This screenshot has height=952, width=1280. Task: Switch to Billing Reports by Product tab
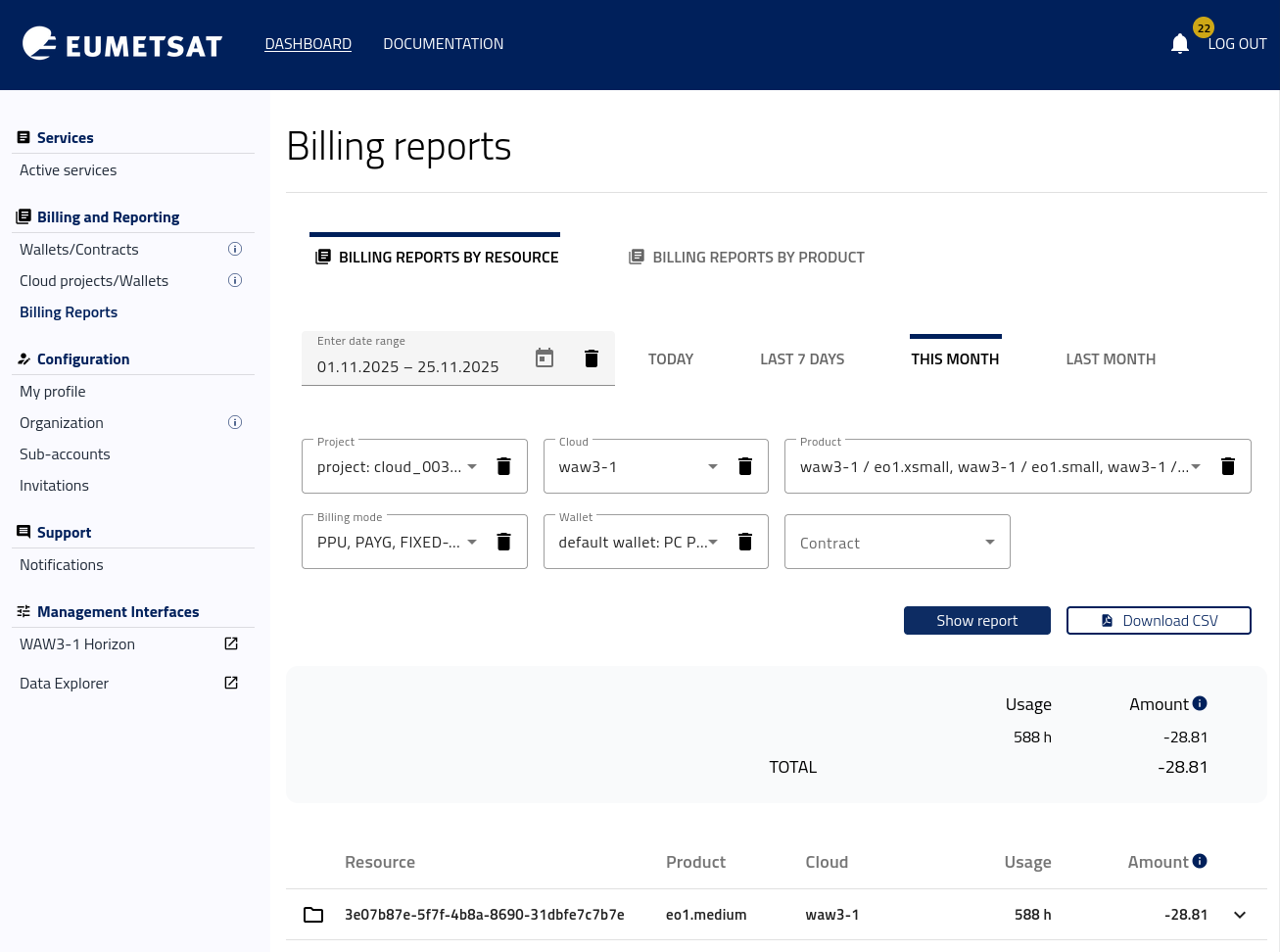(746, 258)
